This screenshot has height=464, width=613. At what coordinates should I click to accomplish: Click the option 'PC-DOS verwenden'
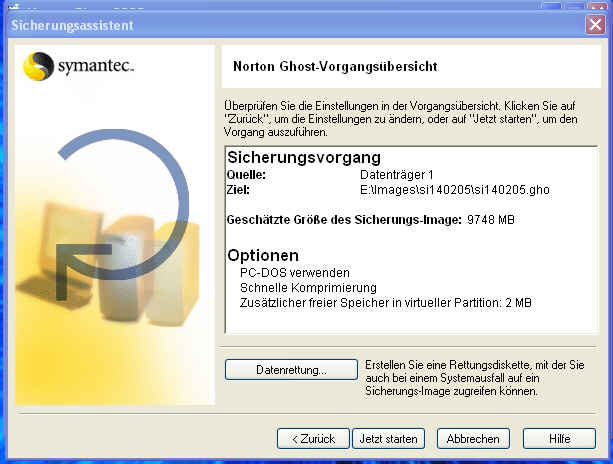pyautogui.click(x=294, y=272)
